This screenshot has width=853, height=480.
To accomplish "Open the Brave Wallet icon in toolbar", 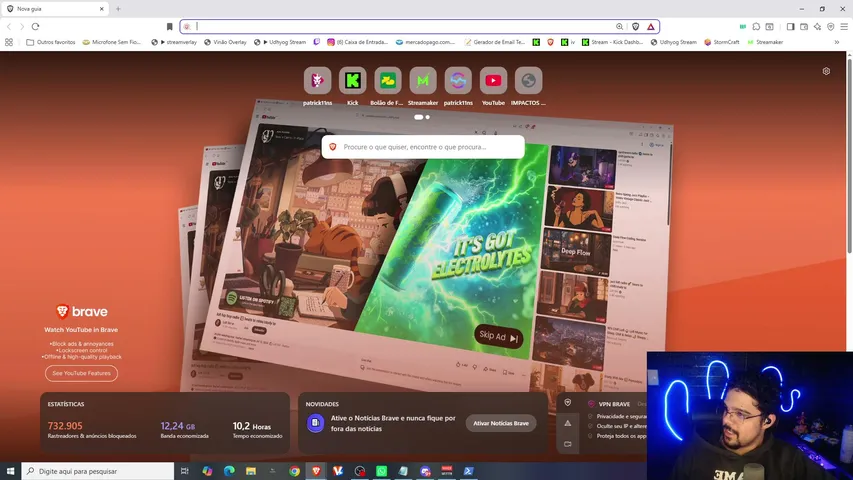I will 804,27.
